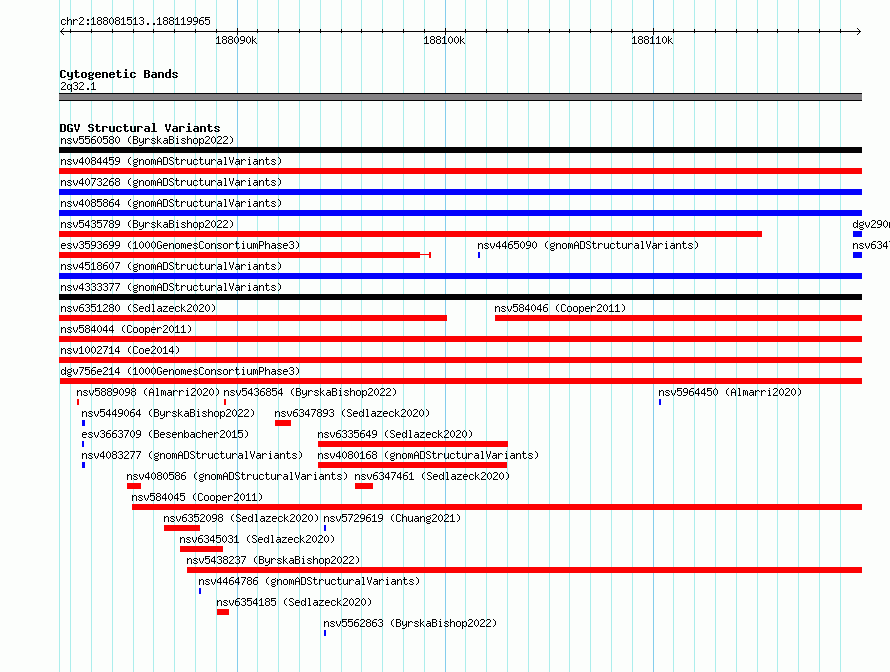Click the DGV Structural Variants track title
The height and width of the screenshot is (672, 890).
[140, 128]
